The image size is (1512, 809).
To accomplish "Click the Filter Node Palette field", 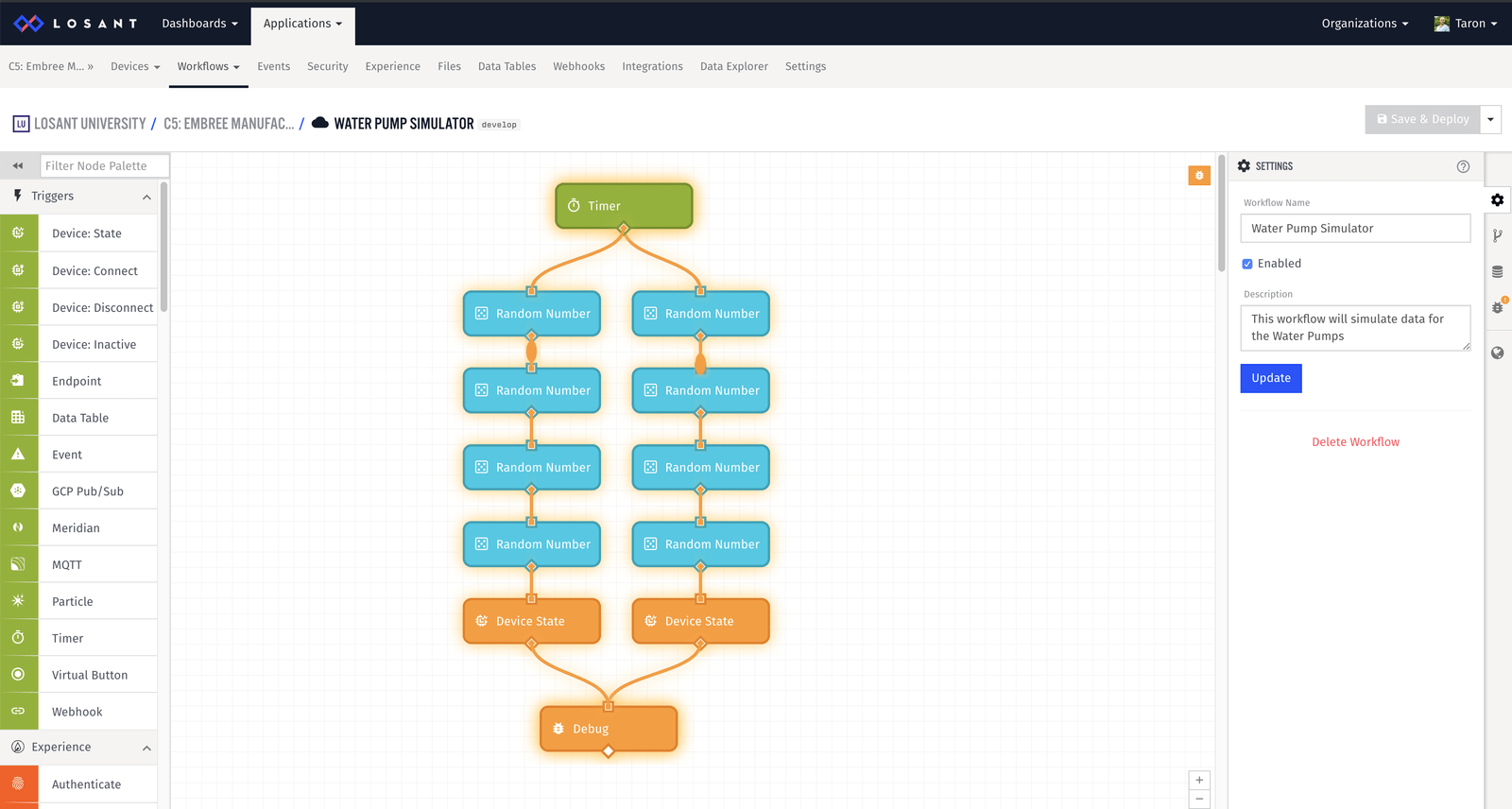I will 104,165.
